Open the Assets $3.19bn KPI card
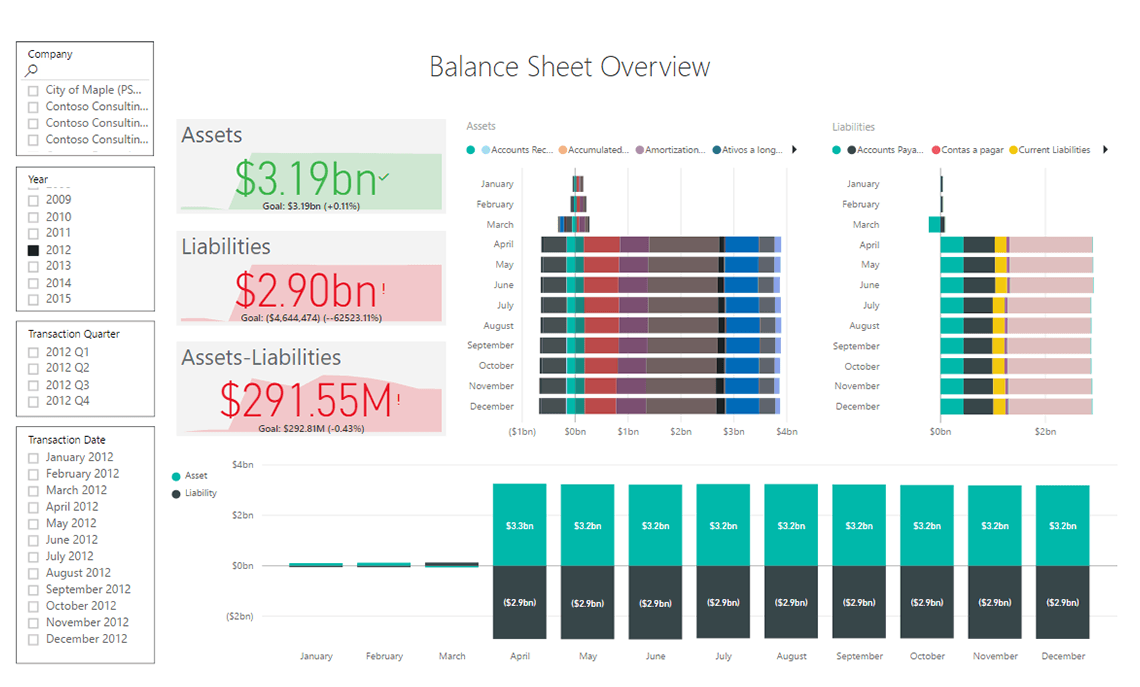Image resolution: width=1140 pixels, height=687 pixels. pyautogui.click(x=311, y=166)
